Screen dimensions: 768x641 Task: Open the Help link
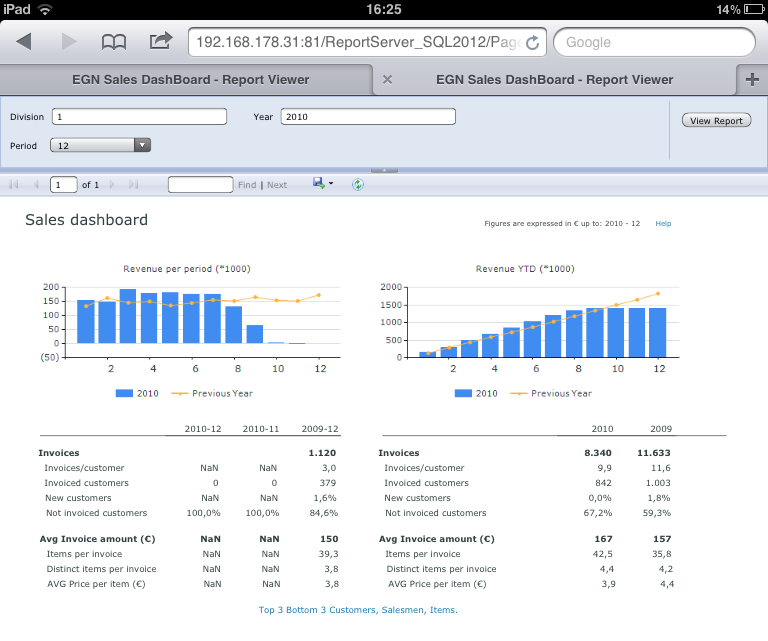pos(663,223)
